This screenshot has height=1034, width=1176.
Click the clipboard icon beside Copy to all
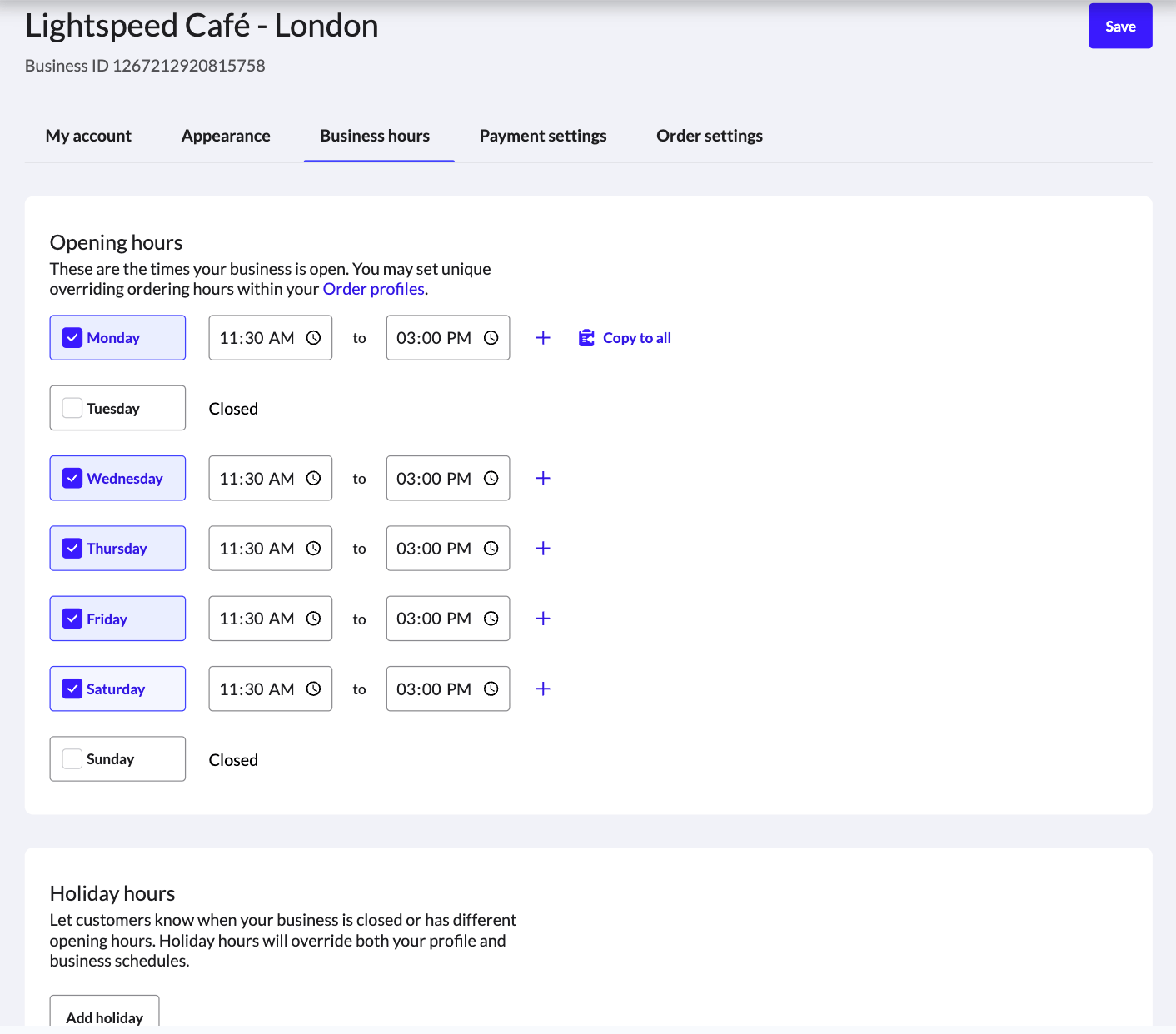(586, 338)
